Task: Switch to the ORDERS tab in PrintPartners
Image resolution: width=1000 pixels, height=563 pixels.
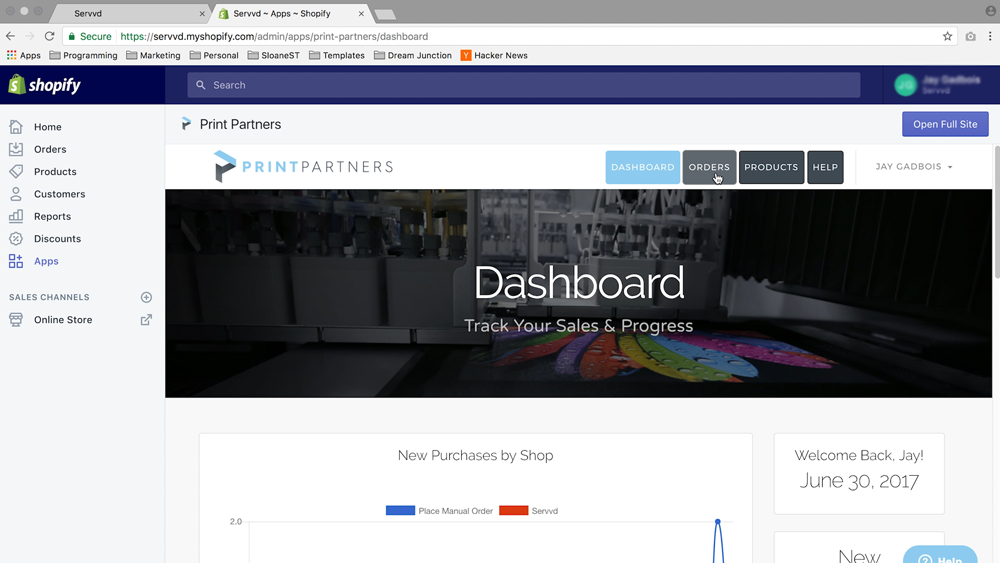Action: [709, 167]
